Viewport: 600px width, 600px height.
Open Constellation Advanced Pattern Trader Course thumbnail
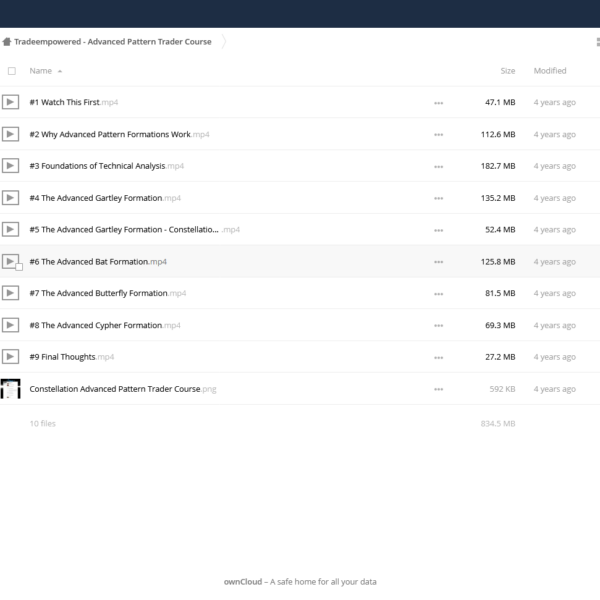pos(10,389)
